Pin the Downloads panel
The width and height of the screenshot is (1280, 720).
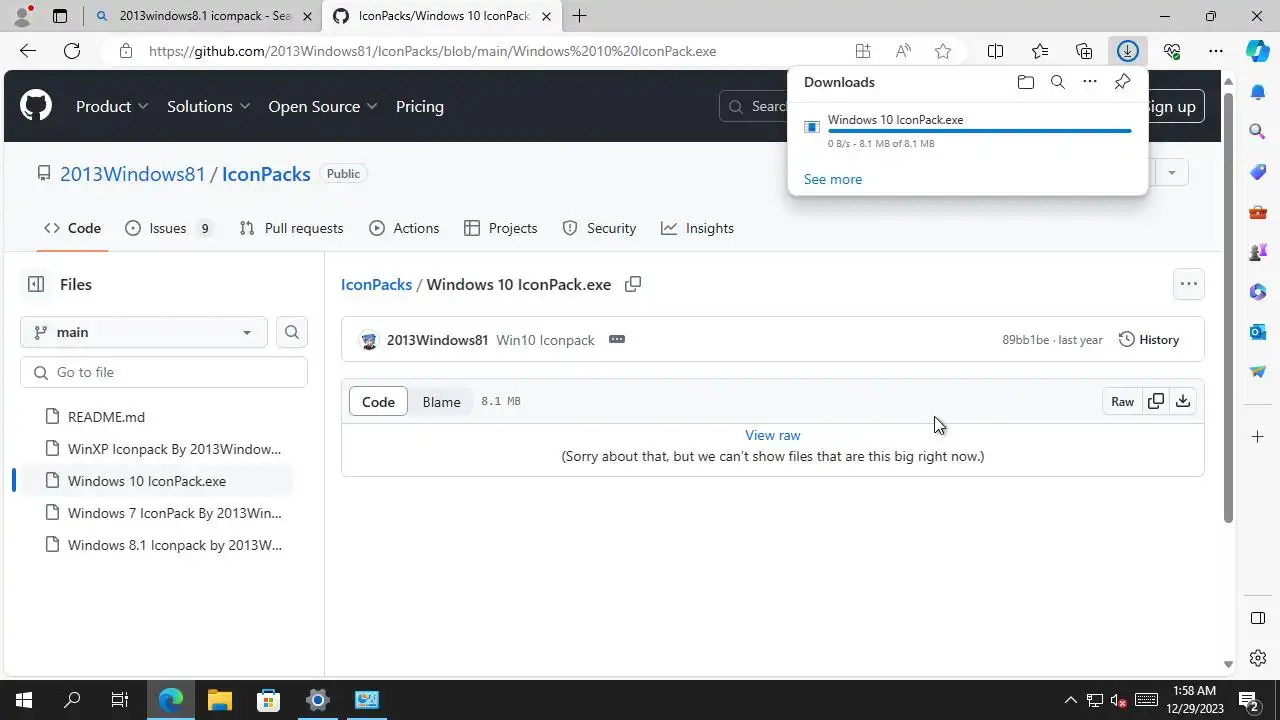tap(1122, 82)
